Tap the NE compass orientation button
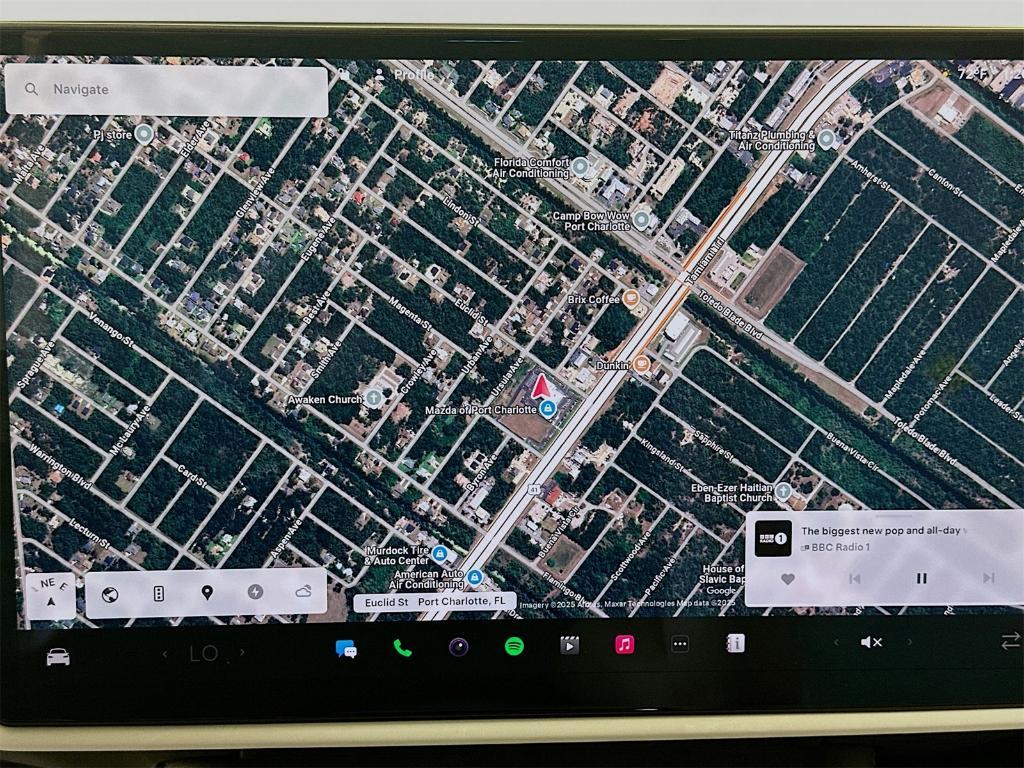This screenshot has height=768, width=1024. (51, 595)
